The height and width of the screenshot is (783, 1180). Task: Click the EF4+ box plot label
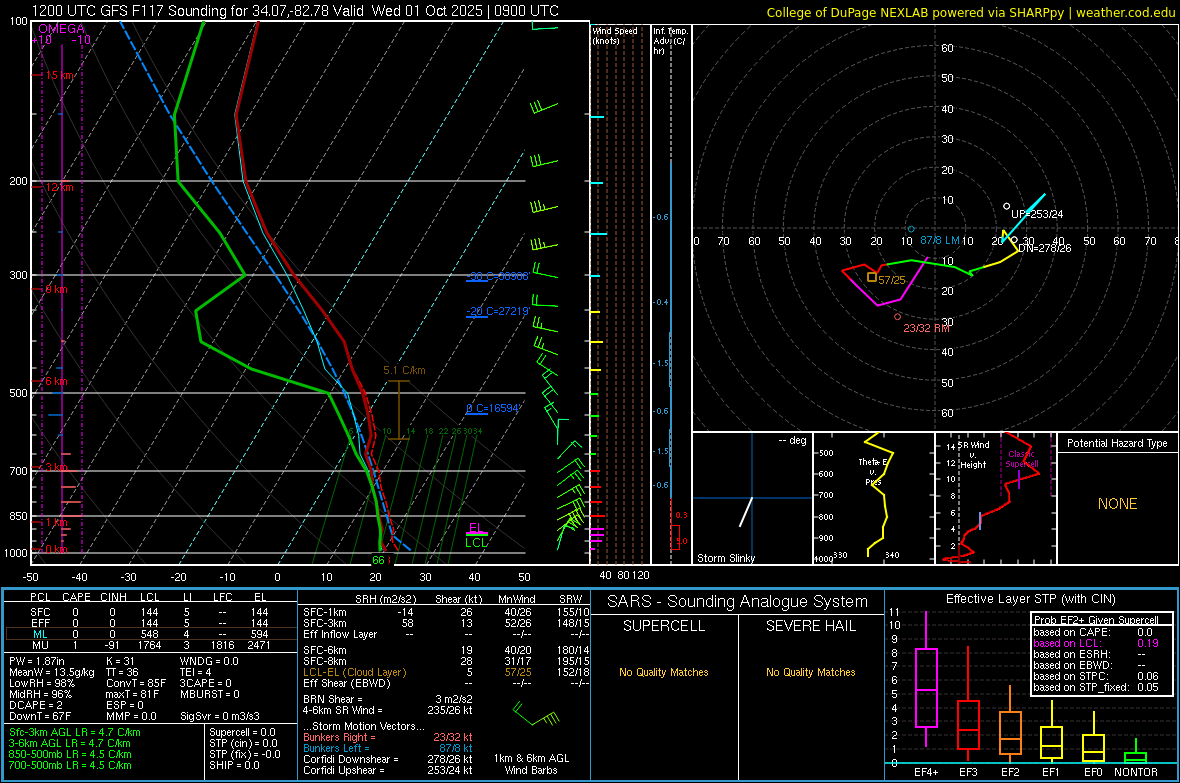point(926,772)
